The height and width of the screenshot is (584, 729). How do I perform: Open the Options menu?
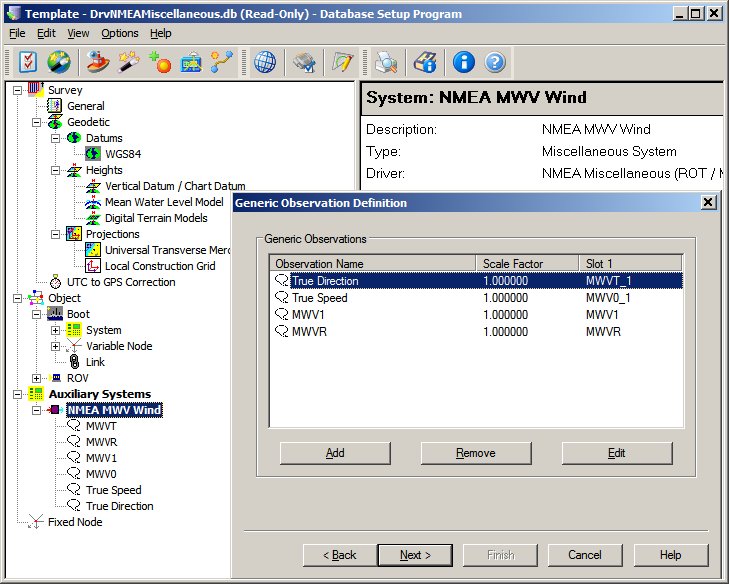coord(120,33)
